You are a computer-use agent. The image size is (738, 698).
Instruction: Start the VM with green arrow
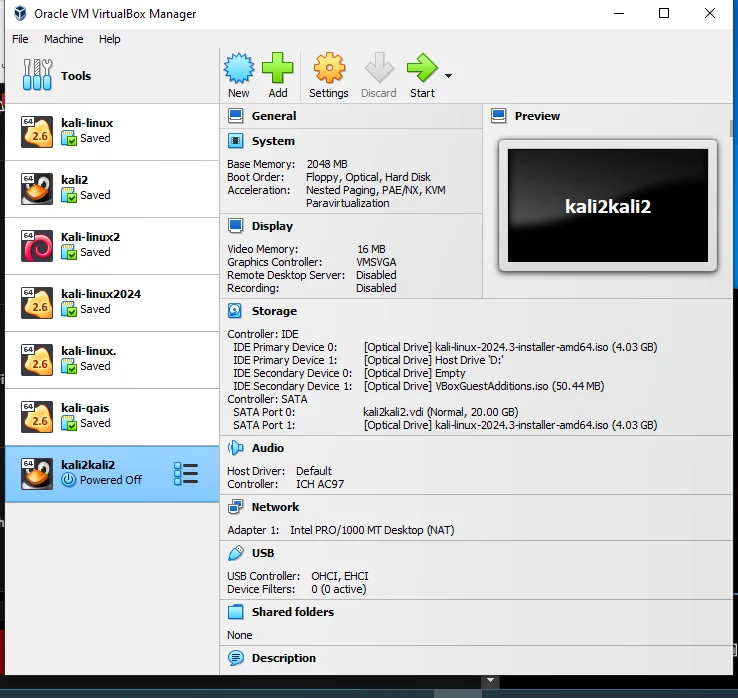[x=422, y=68]
